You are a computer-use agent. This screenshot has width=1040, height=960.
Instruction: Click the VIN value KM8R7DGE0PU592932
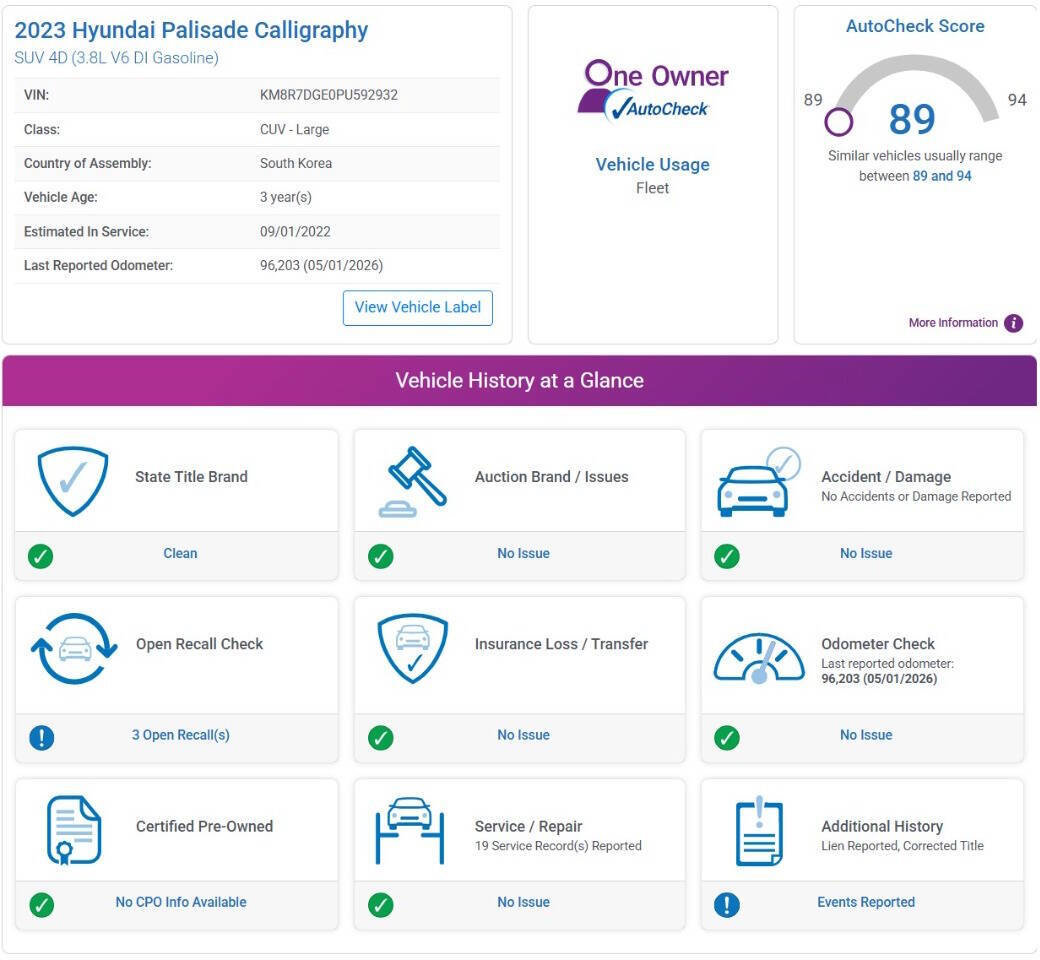pyautogui.click(x=329, y=95)
